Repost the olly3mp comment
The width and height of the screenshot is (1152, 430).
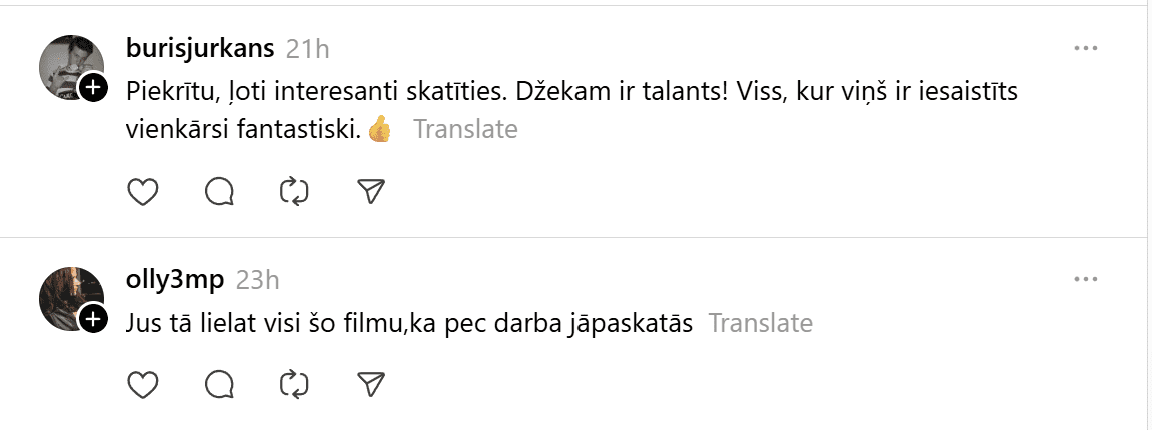[295, 383]
